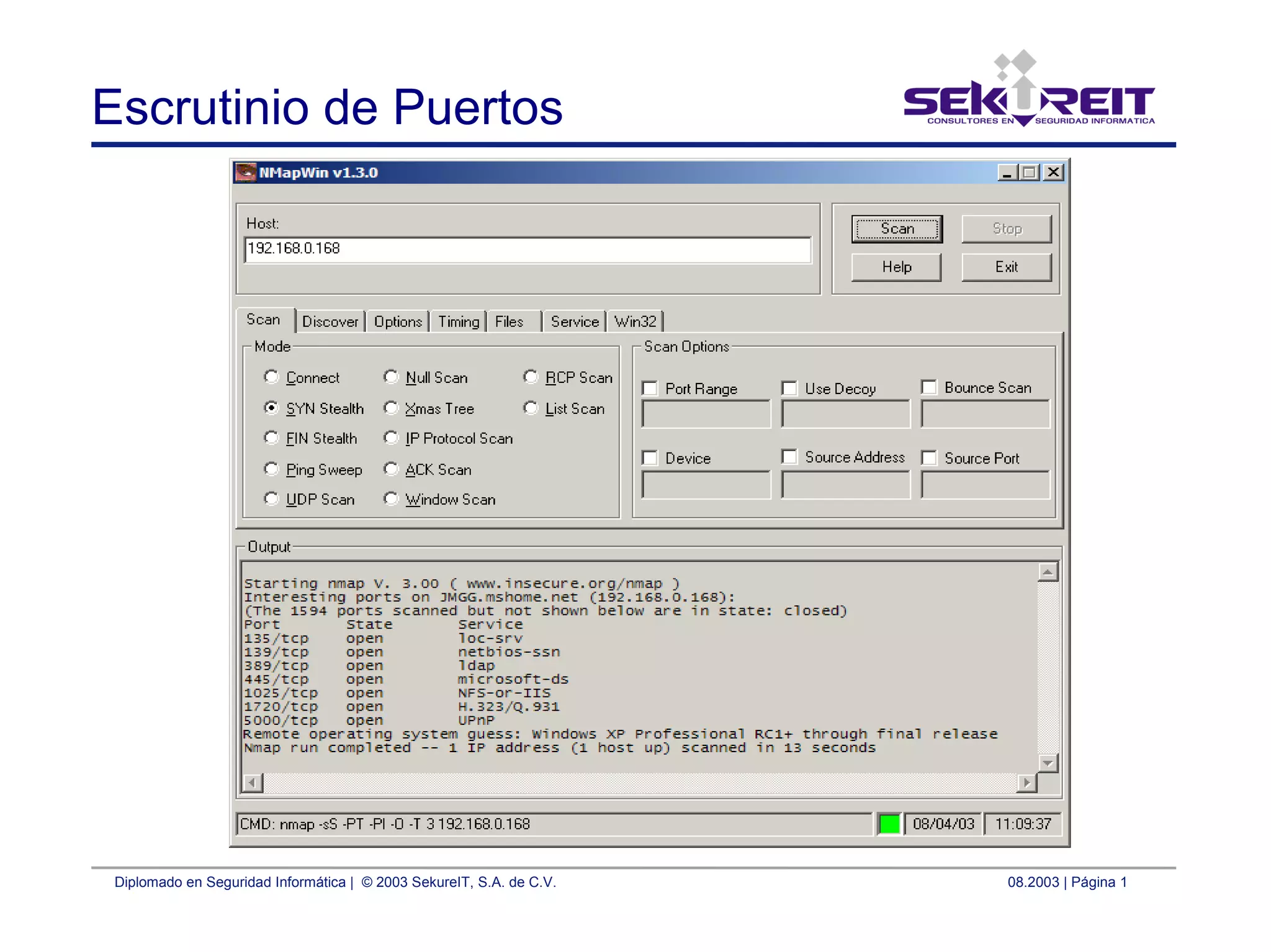Viewport: 1271px width, 952px height.
Task: Click the Source Port text field
Action: [x=986, y=484]
